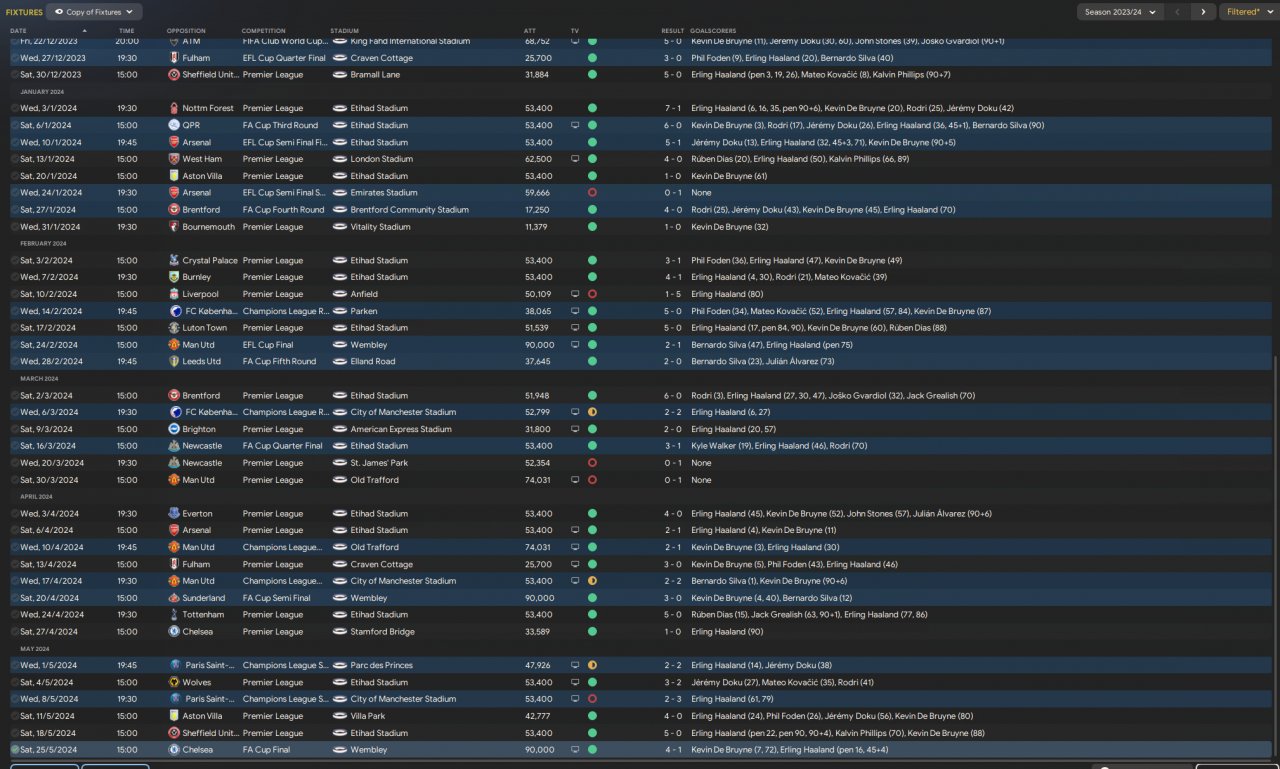Image resolution: width=1280 pixels, height=769 pixels.
Task: Click the Burnley club badge
Action: coord(174,277)
